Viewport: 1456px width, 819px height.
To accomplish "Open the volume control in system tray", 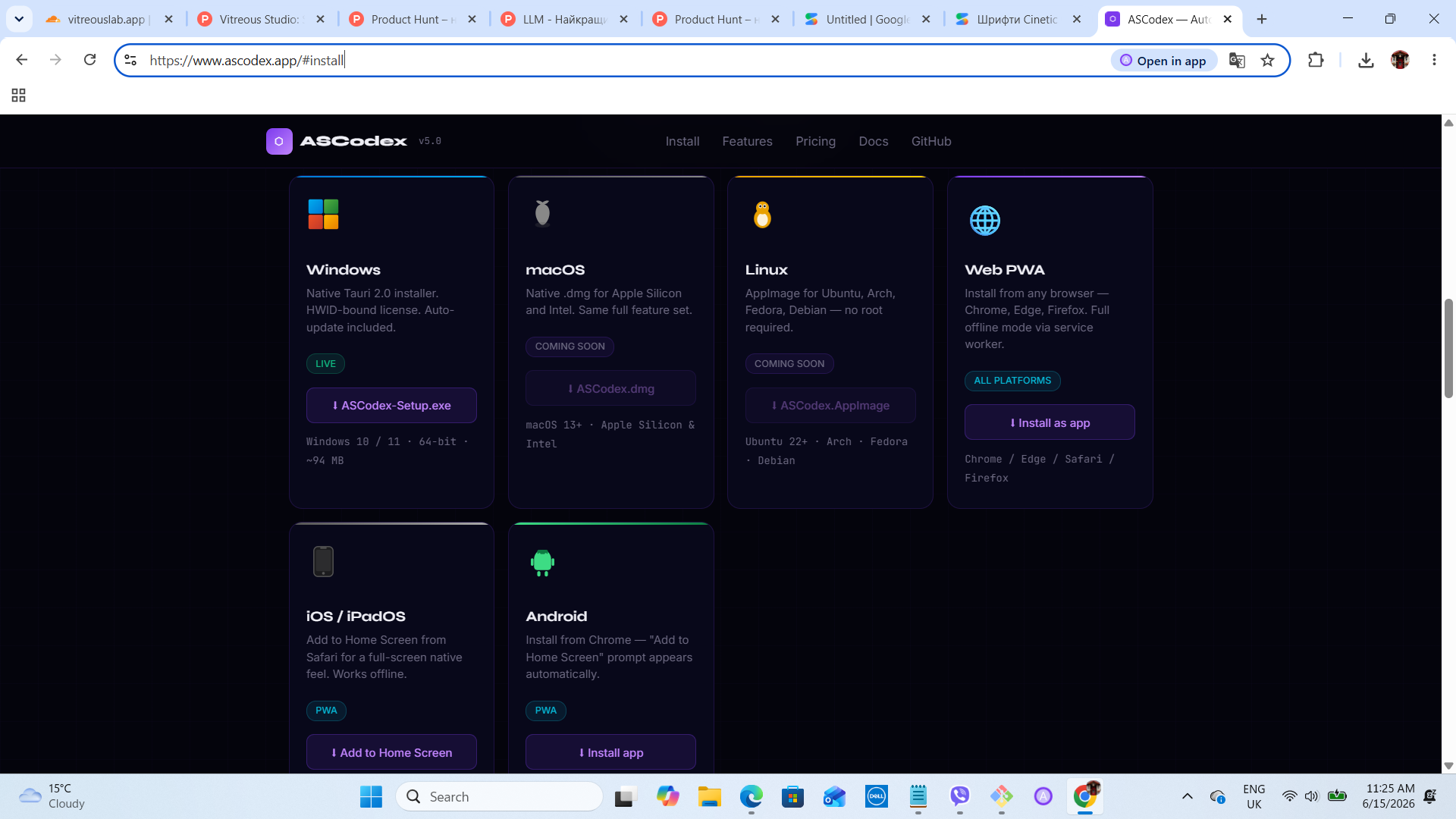I will 1312,796.
